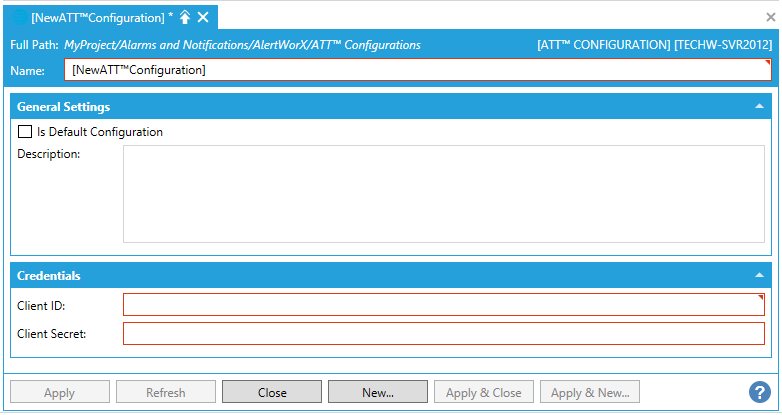
Task: Click the Client Secret input box
Action: (x=443, y=333)
